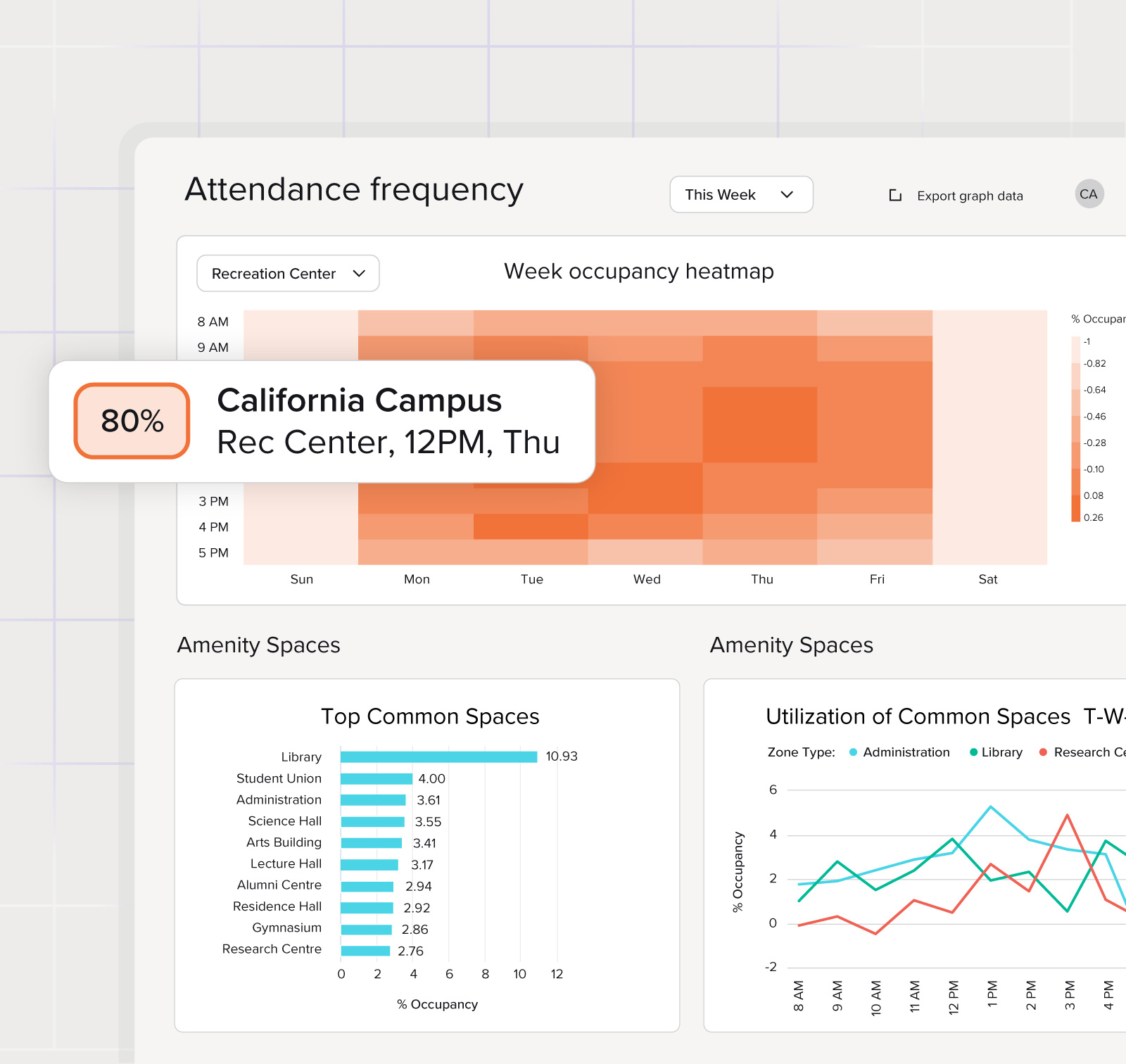Click the Friday 5 PM heatmap cell
1126x1064 pixels.
pyautogui.click(x=875, y=552)
